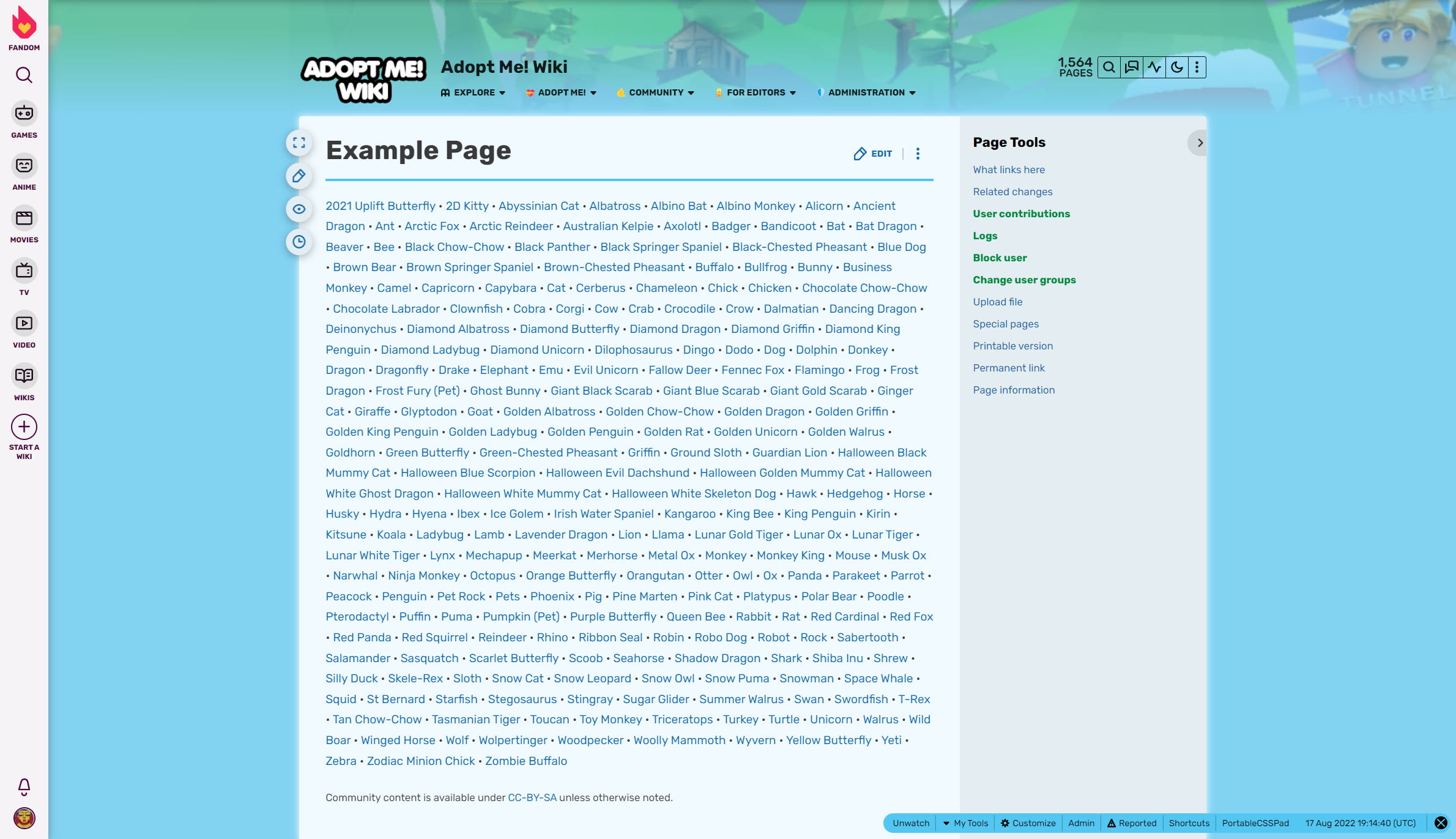Toggle the eye view icon beside the page
1456x839 pixels.
pos(299,209)
